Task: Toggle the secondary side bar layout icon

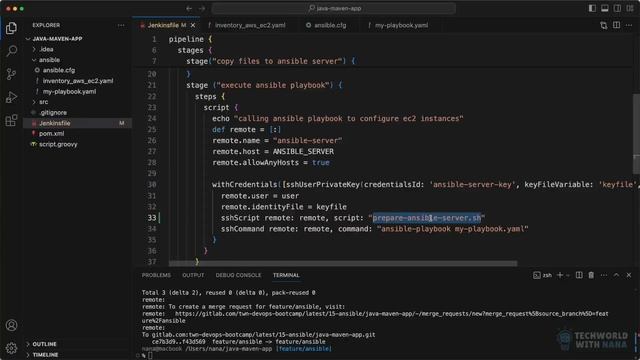Action: (617, 8)
